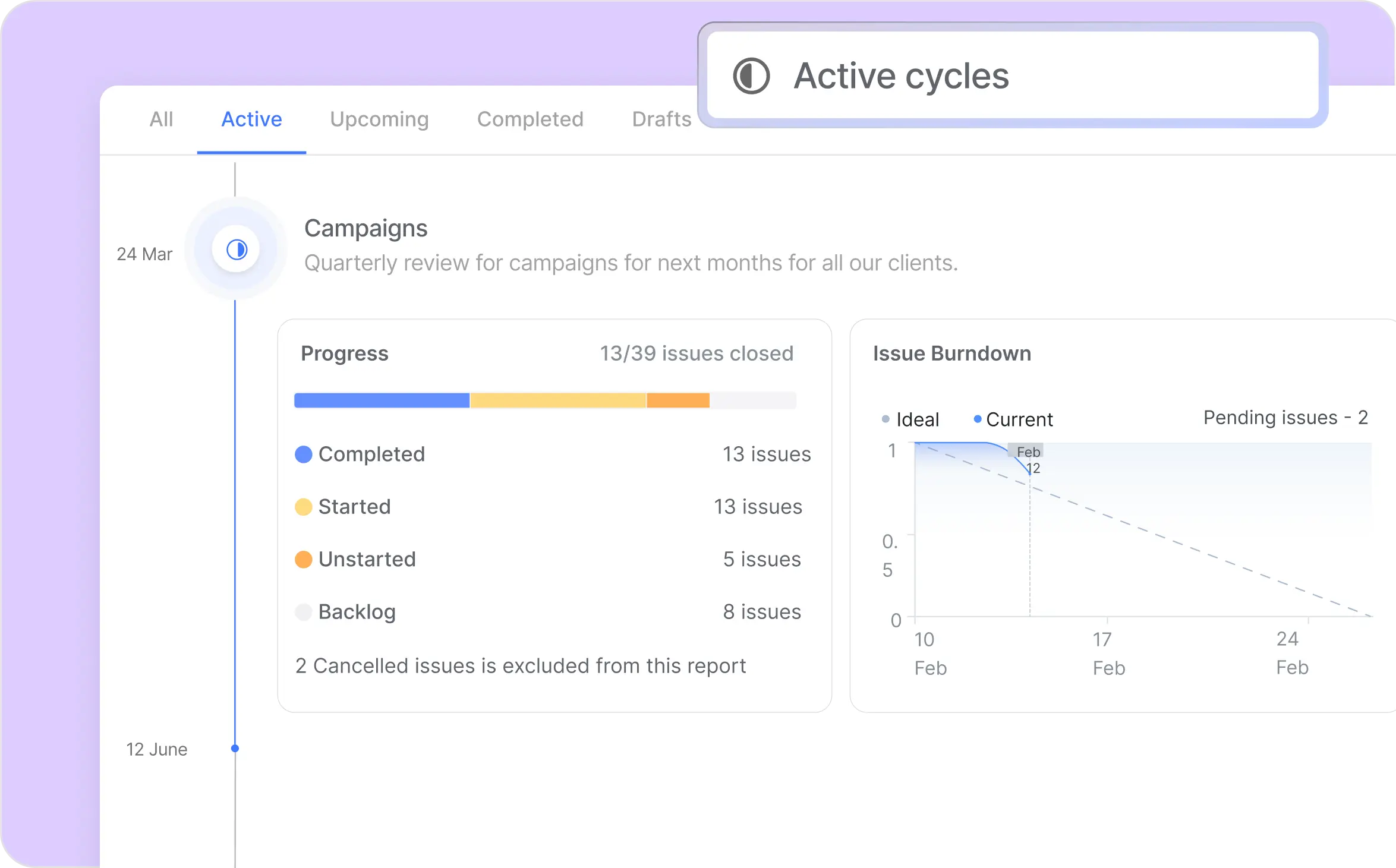Viewport: 1396px width, 868px height.
Task: Click the orange Unstarted status dot
Action: point(303,560)
